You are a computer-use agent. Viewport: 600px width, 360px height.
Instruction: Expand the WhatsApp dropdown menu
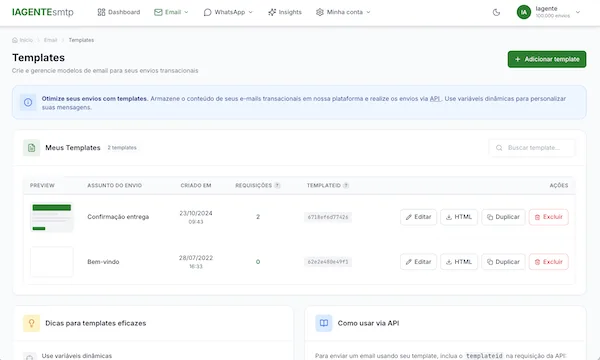click(x=228, y=12)
